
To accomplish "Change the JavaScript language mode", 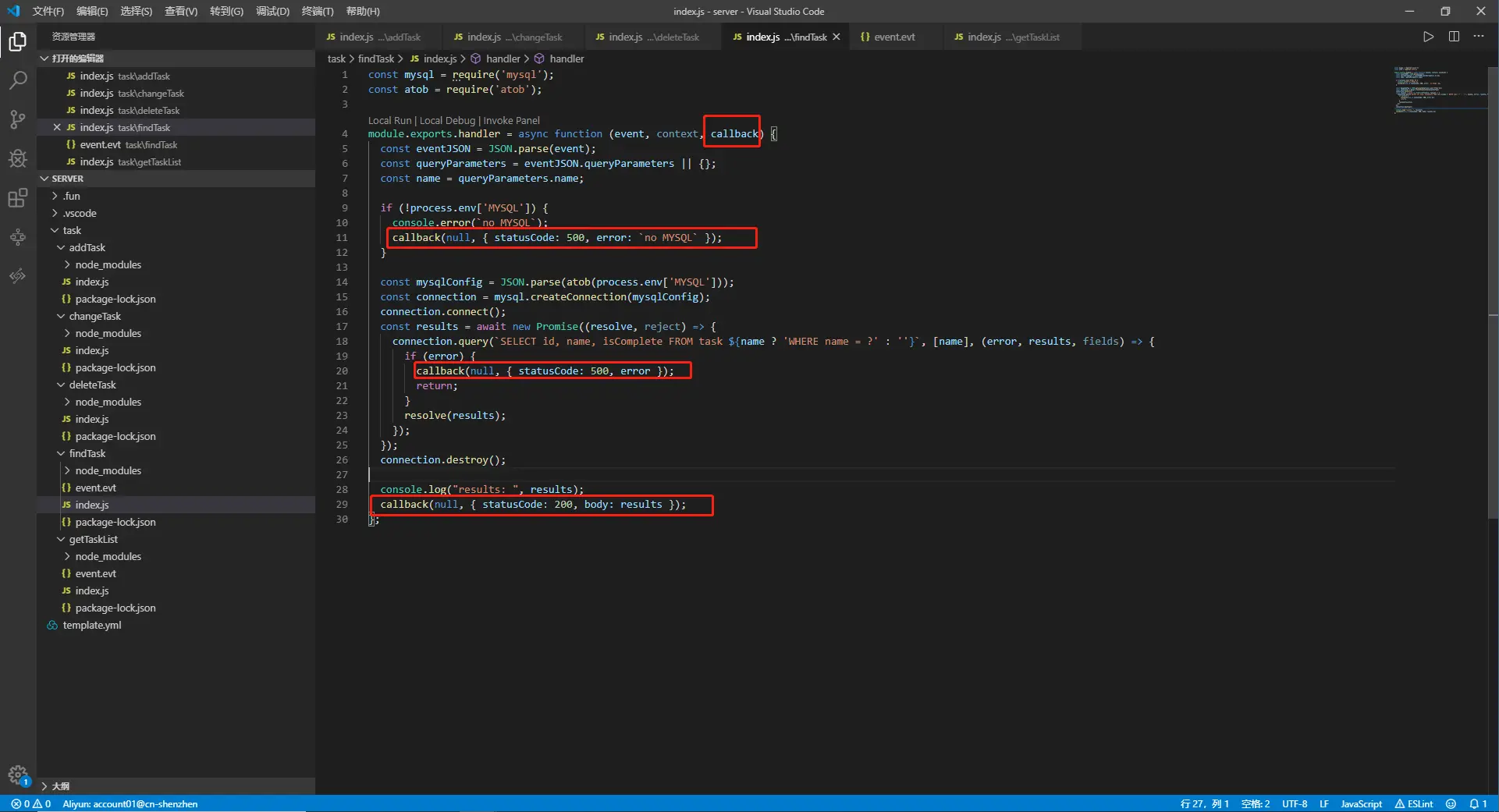I will click(1361, 803).
